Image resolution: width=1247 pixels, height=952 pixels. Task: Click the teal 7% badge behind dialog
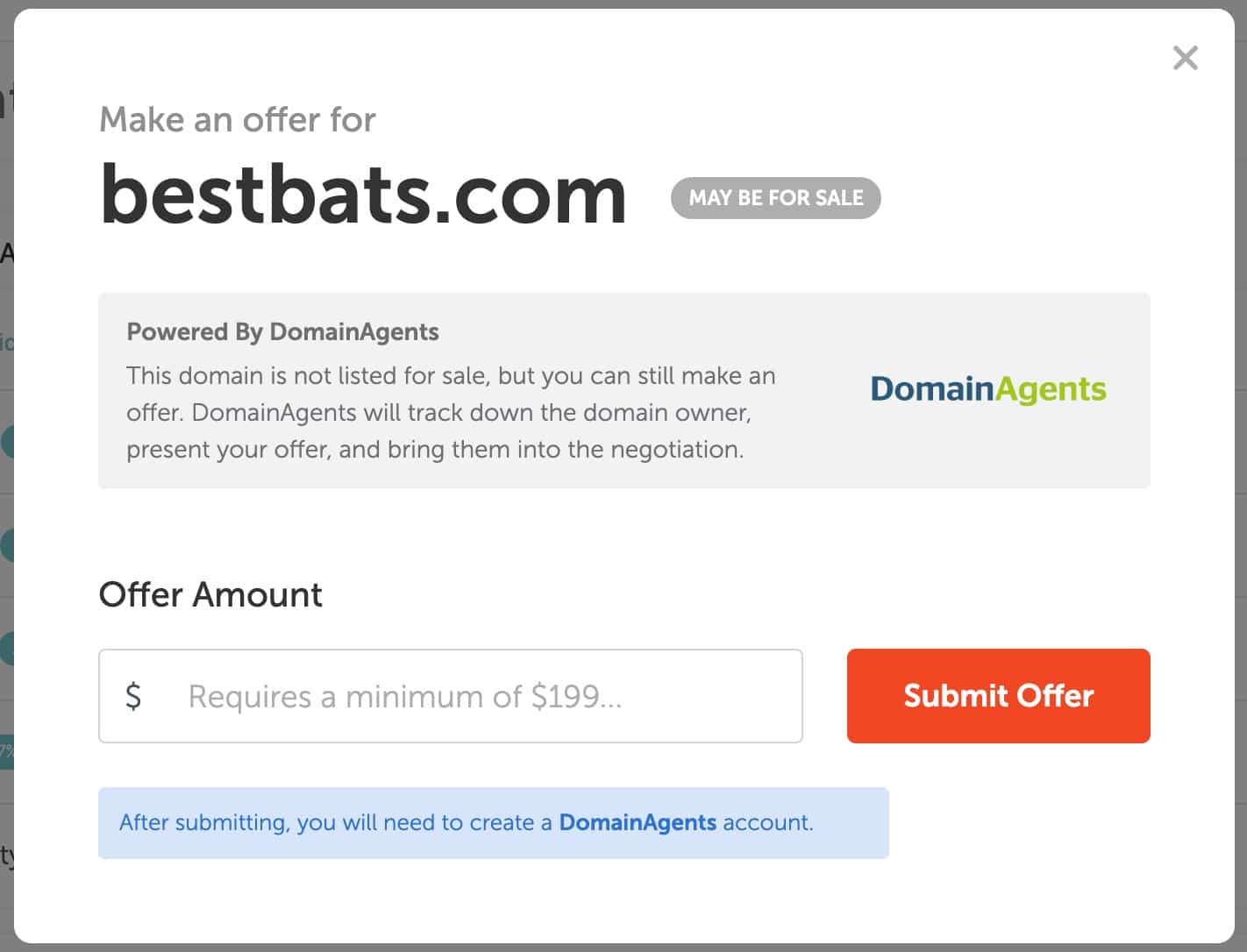[x=6, y=751]
